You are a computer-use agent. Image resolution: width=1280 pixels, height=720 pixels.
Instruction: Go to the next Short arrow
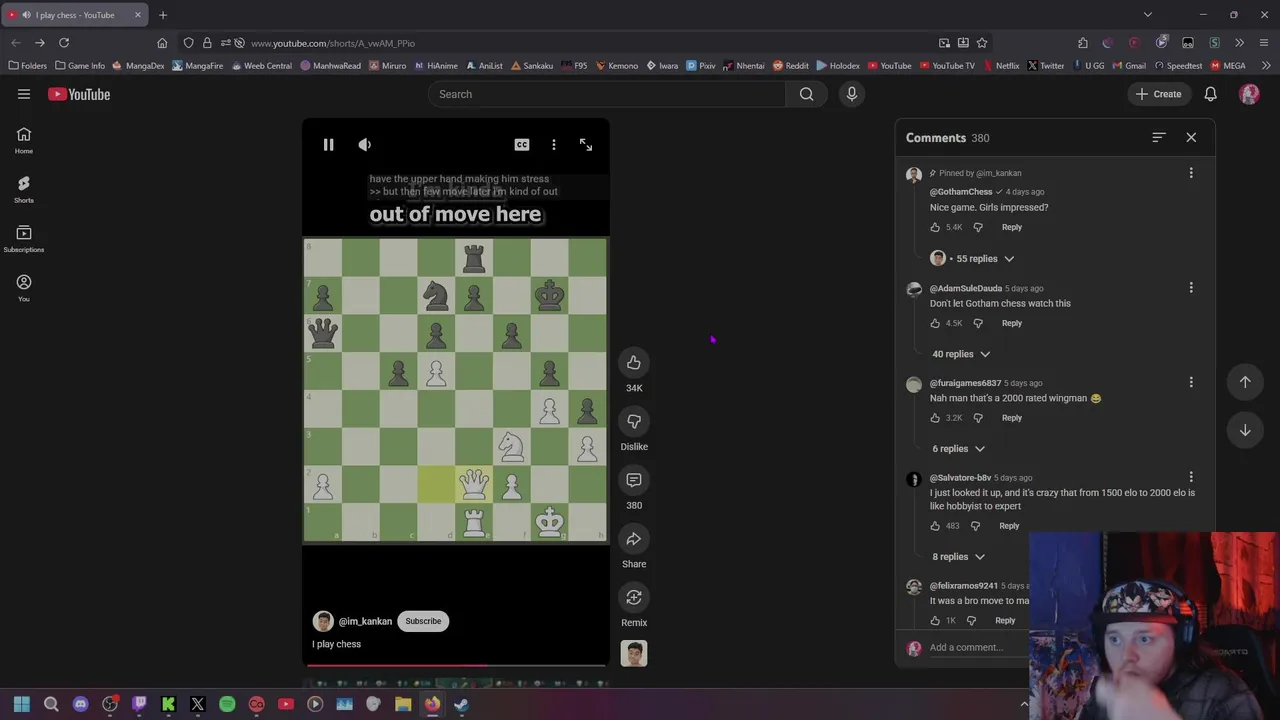[1245, 430]
